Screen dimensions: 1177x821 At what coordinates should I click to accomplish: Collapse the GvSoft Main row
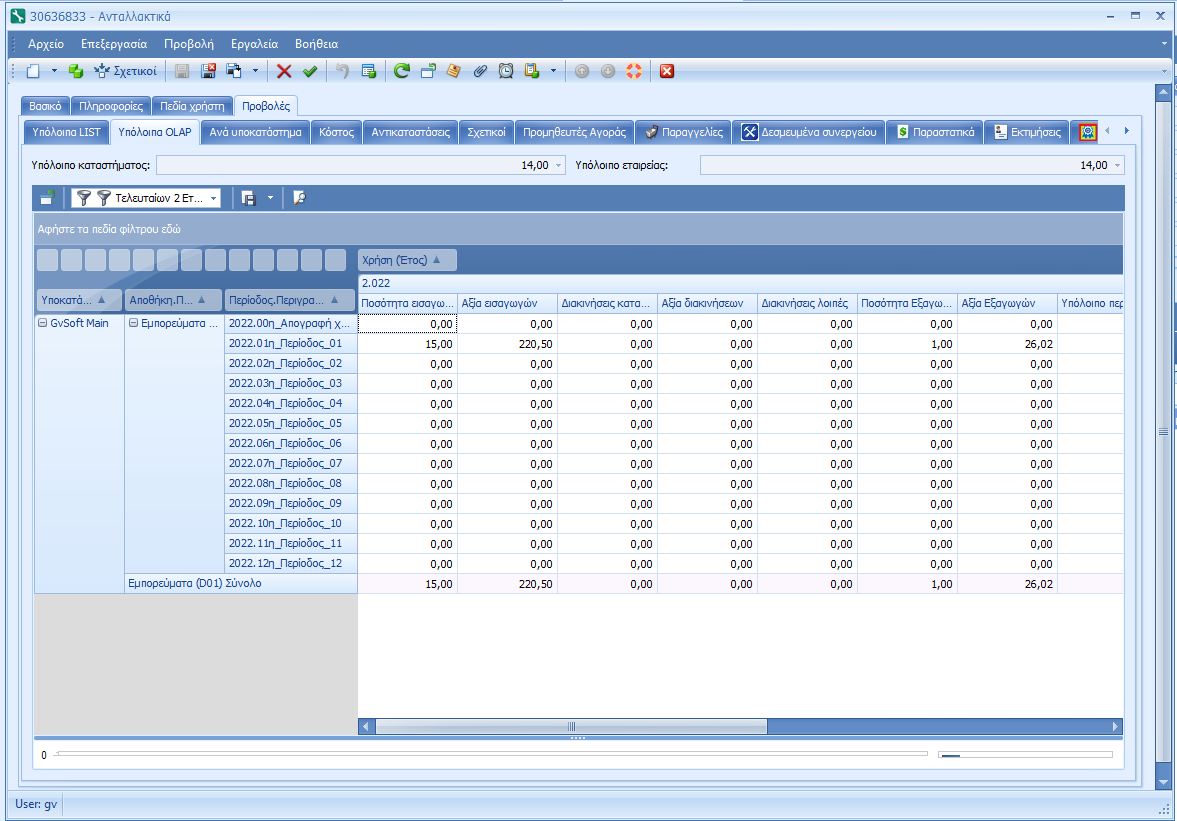click(x=43, y=323)
